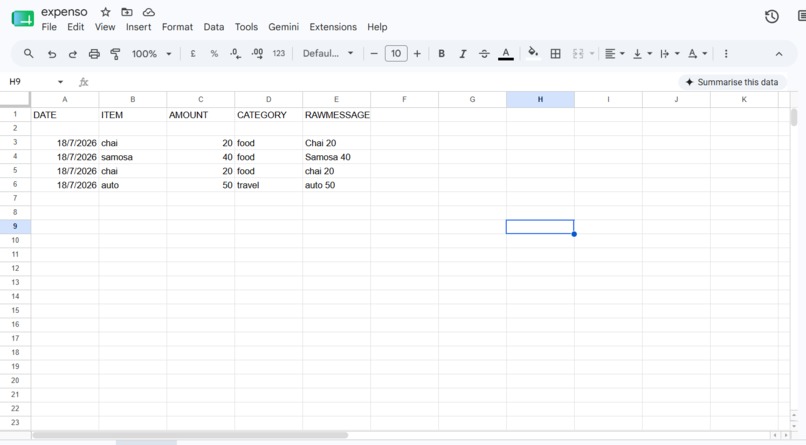Select column A header
Image resolution: width=806 pixels, height=445 pixels.
point(65,99)
